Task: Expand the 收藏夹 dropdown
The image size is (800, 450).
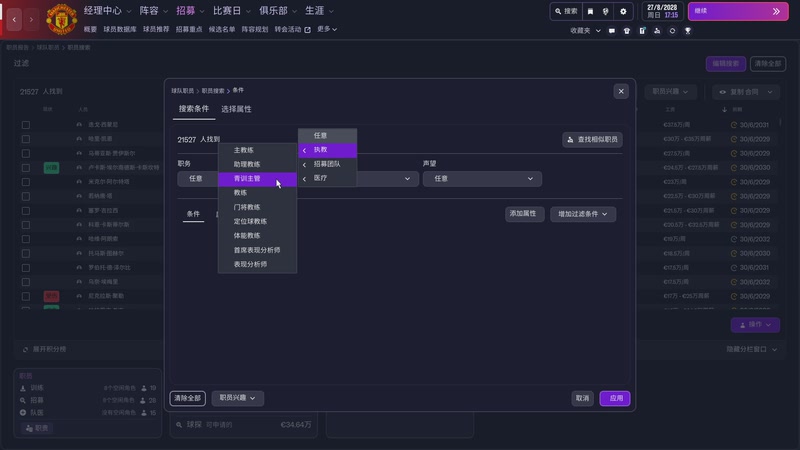Action: coord(585,31)
